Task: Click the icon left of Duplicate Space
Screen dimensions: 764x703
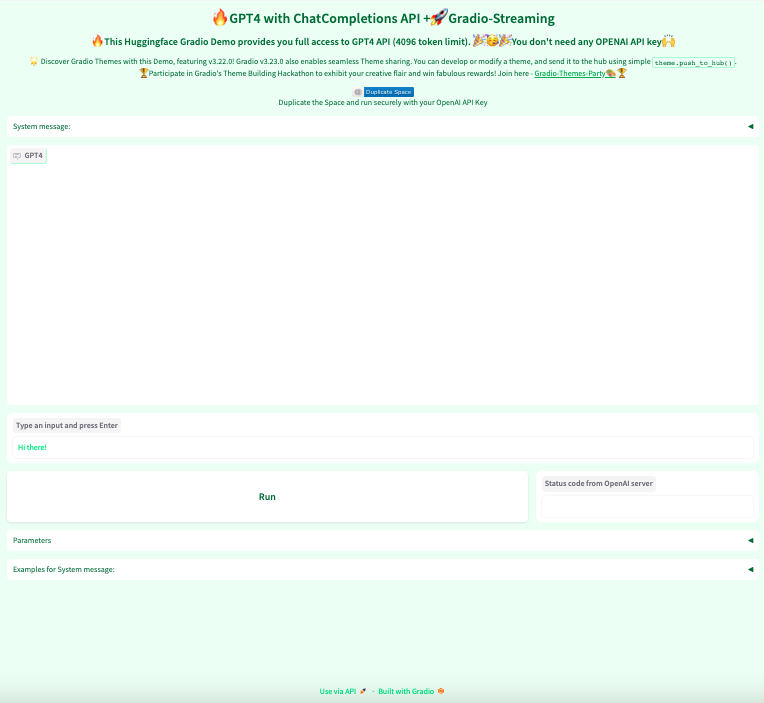Action: pos(358,92)
